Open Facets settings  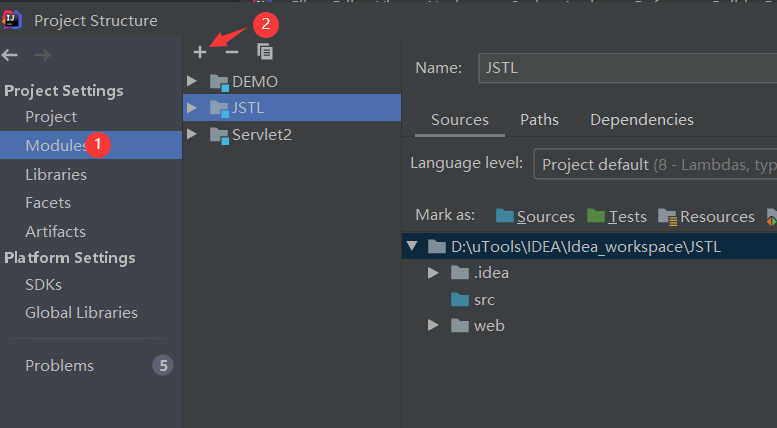[x=48, y=203]
